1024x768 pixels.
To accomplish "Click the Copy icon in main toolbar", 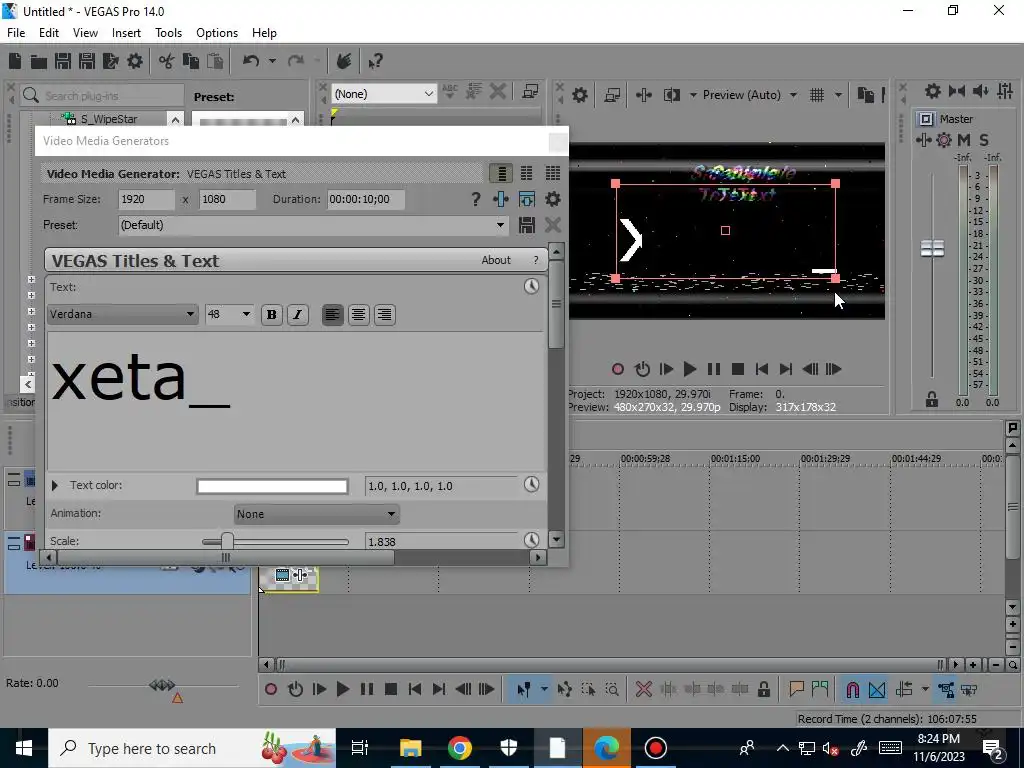I will point(191,61).
